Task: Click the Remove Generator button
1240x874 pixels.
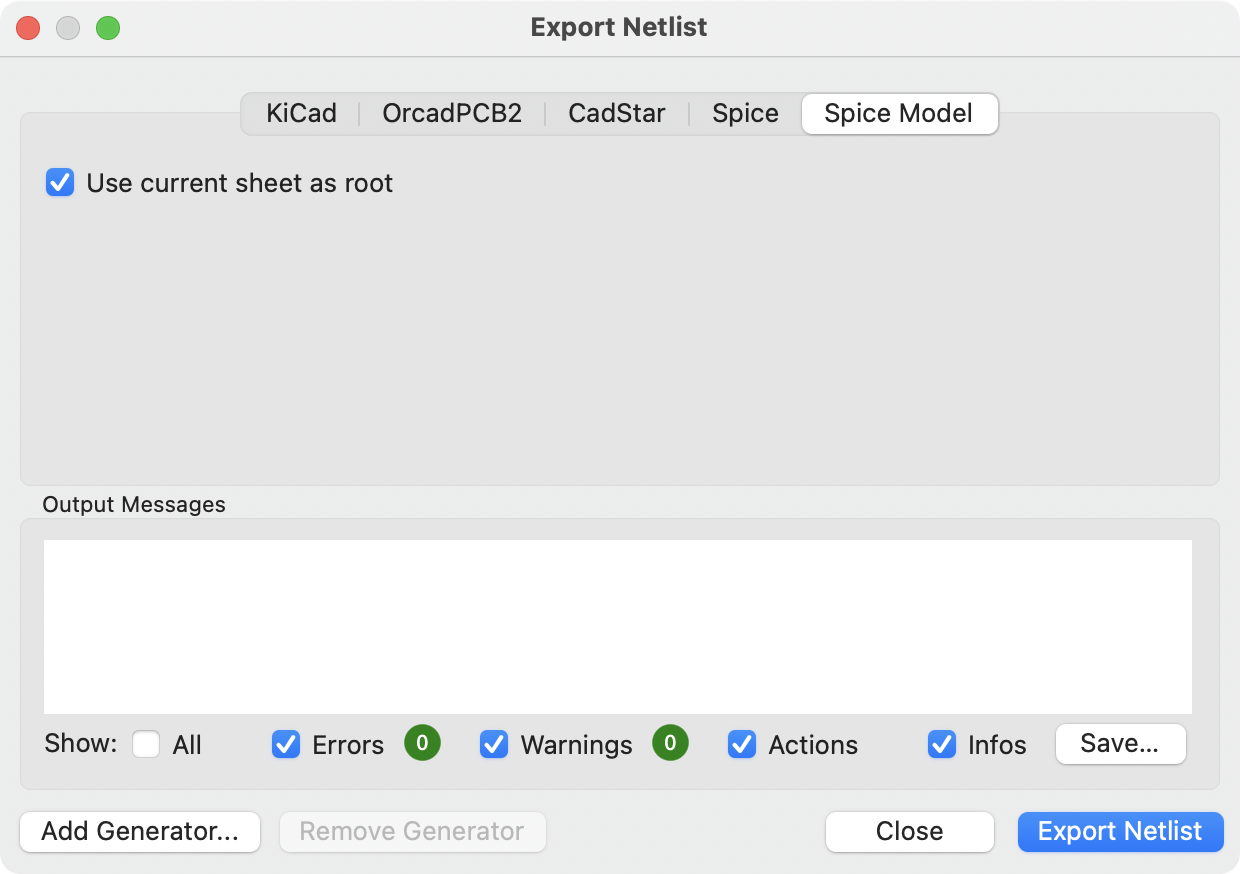Action: pos(412,831)
